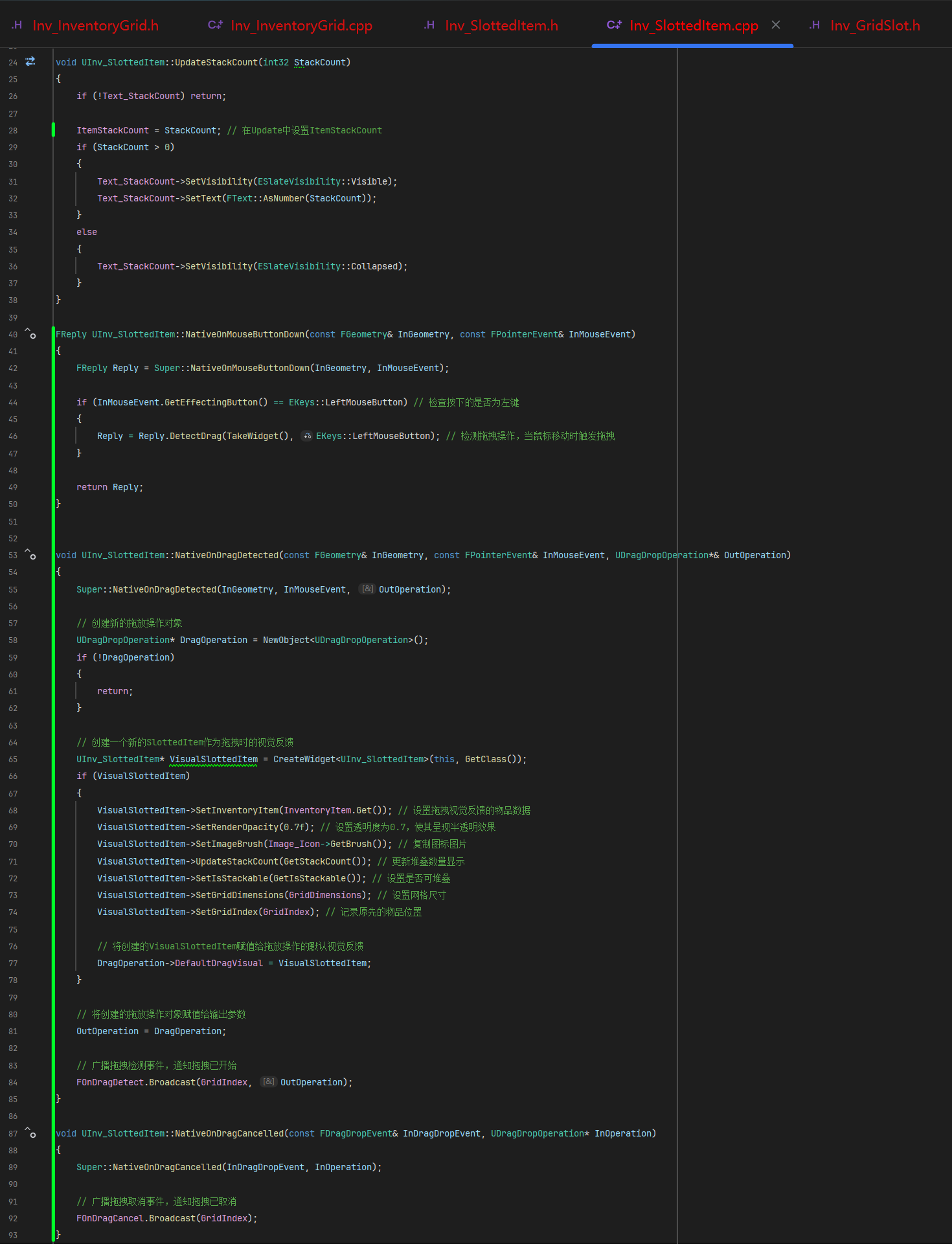
Task: Click the header file icon on Inv_SlottedItem.h tab
Action: (x=429, y=25)
